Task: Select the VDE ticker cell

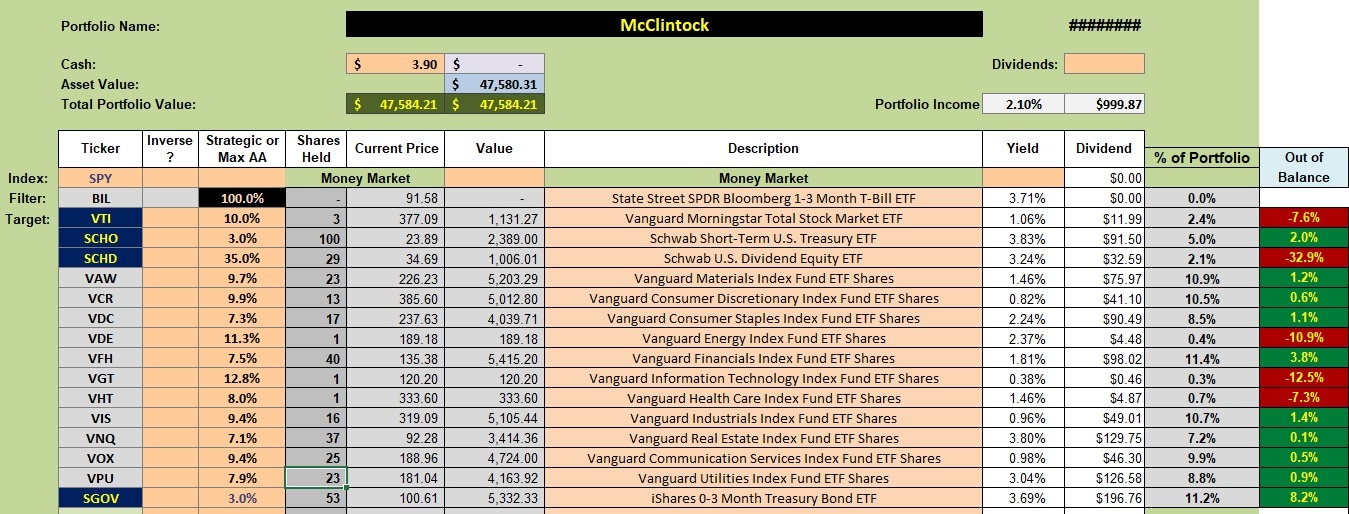Action: click(x=100, y=338)
